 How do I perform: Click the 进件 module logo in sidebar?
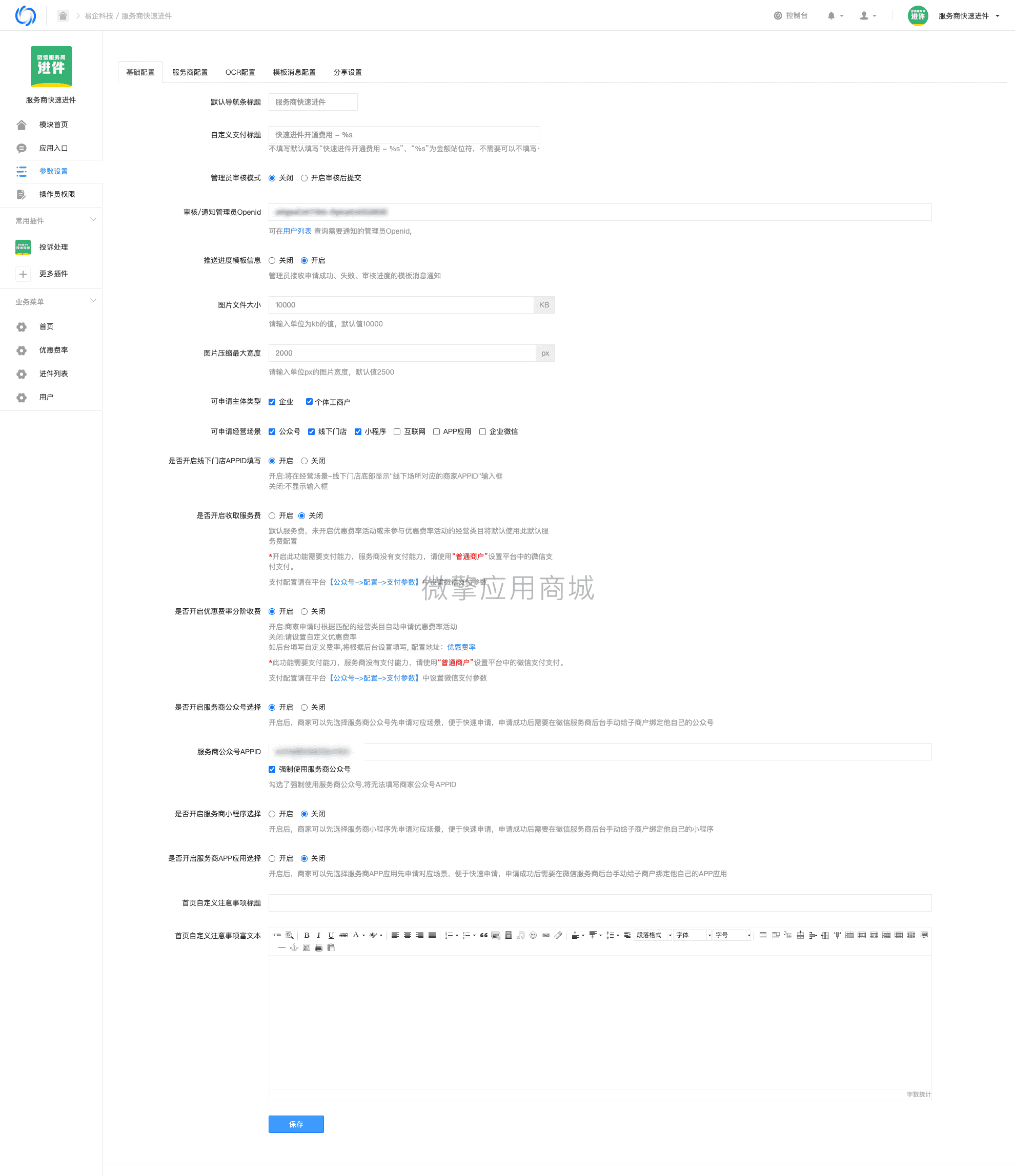click(51, 67)
